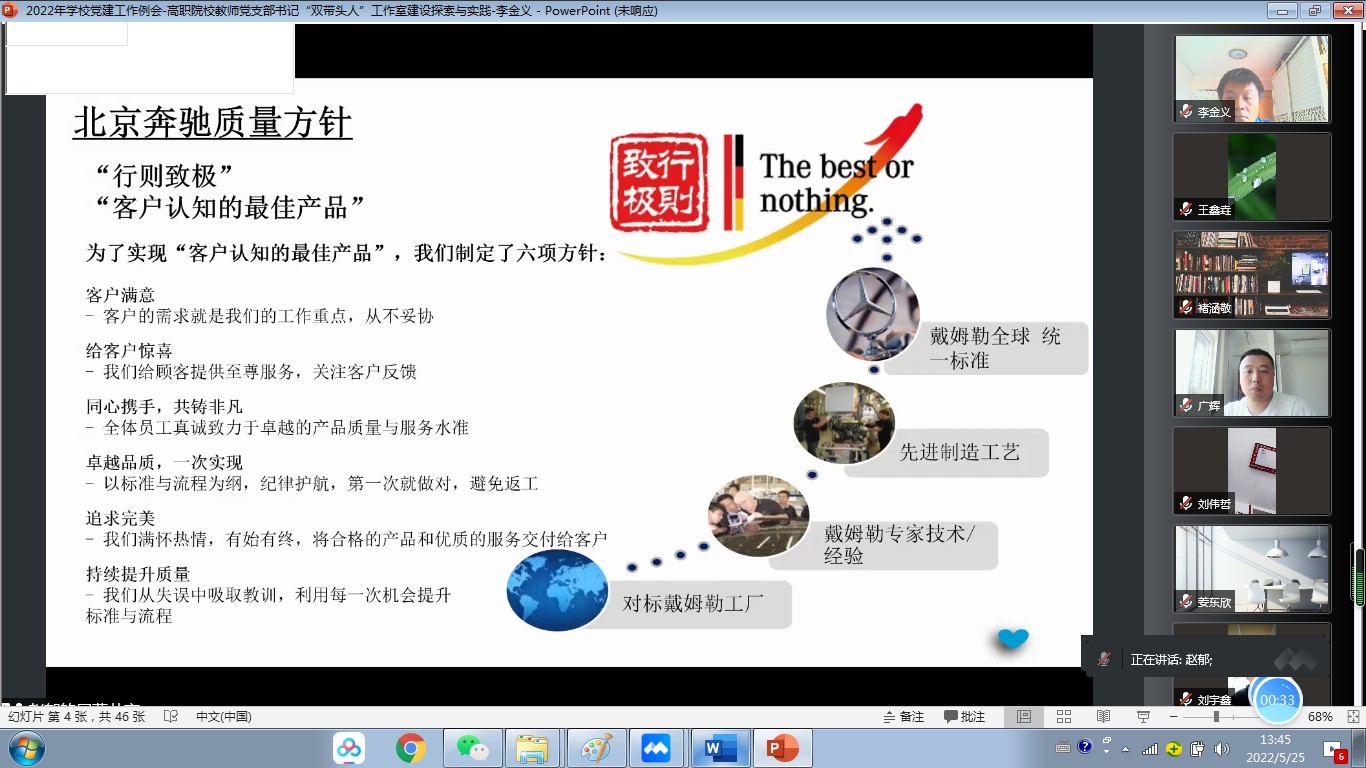
Task: Select the Normal view icon in the status bar
Action: [x=1023, y=716]
